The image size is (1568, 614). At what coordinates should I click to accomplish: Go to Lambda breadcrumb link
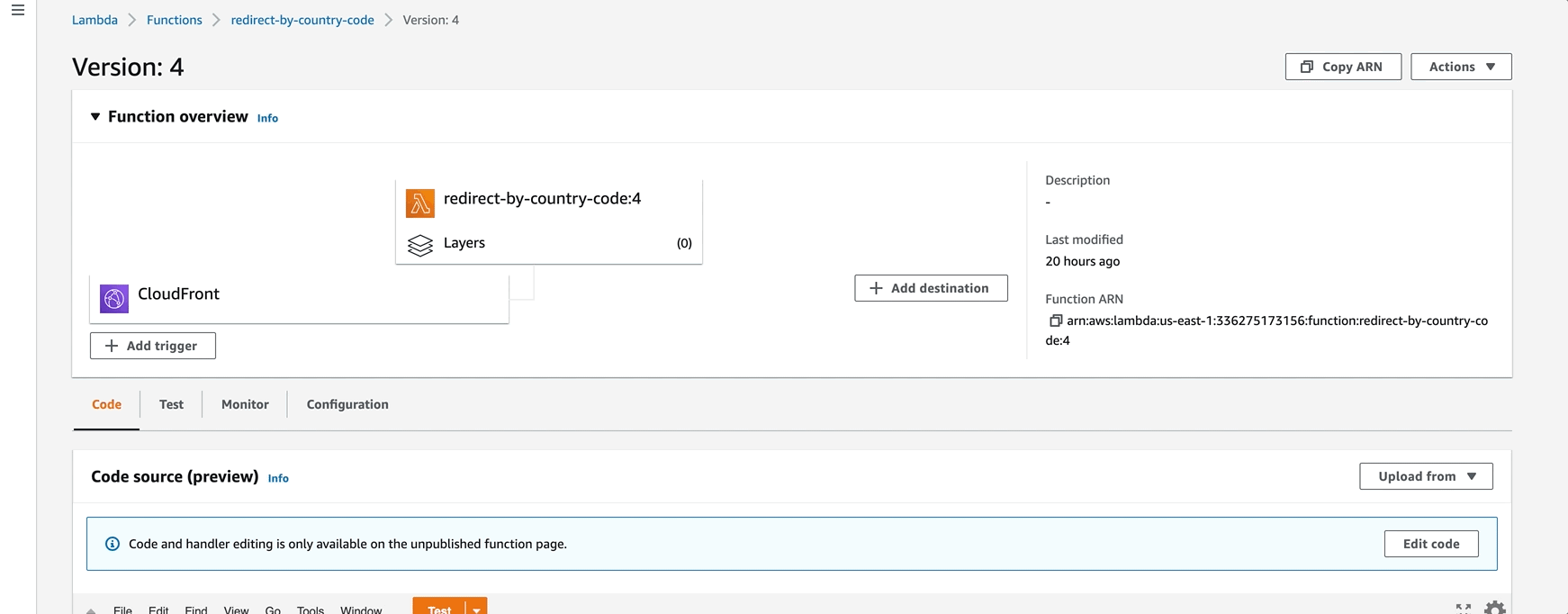pos(95,20)
